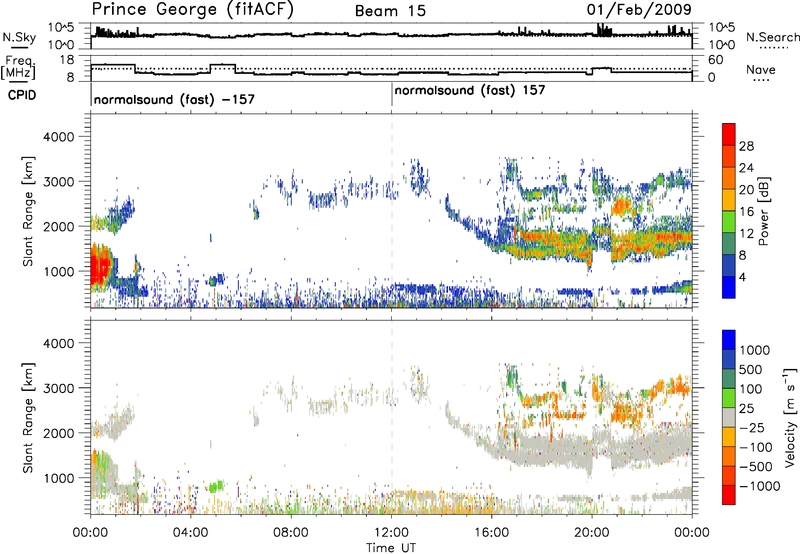800x554 pixels.
Task: Click the '04:00' time axis tick label
Action: [x=191, y=533]
